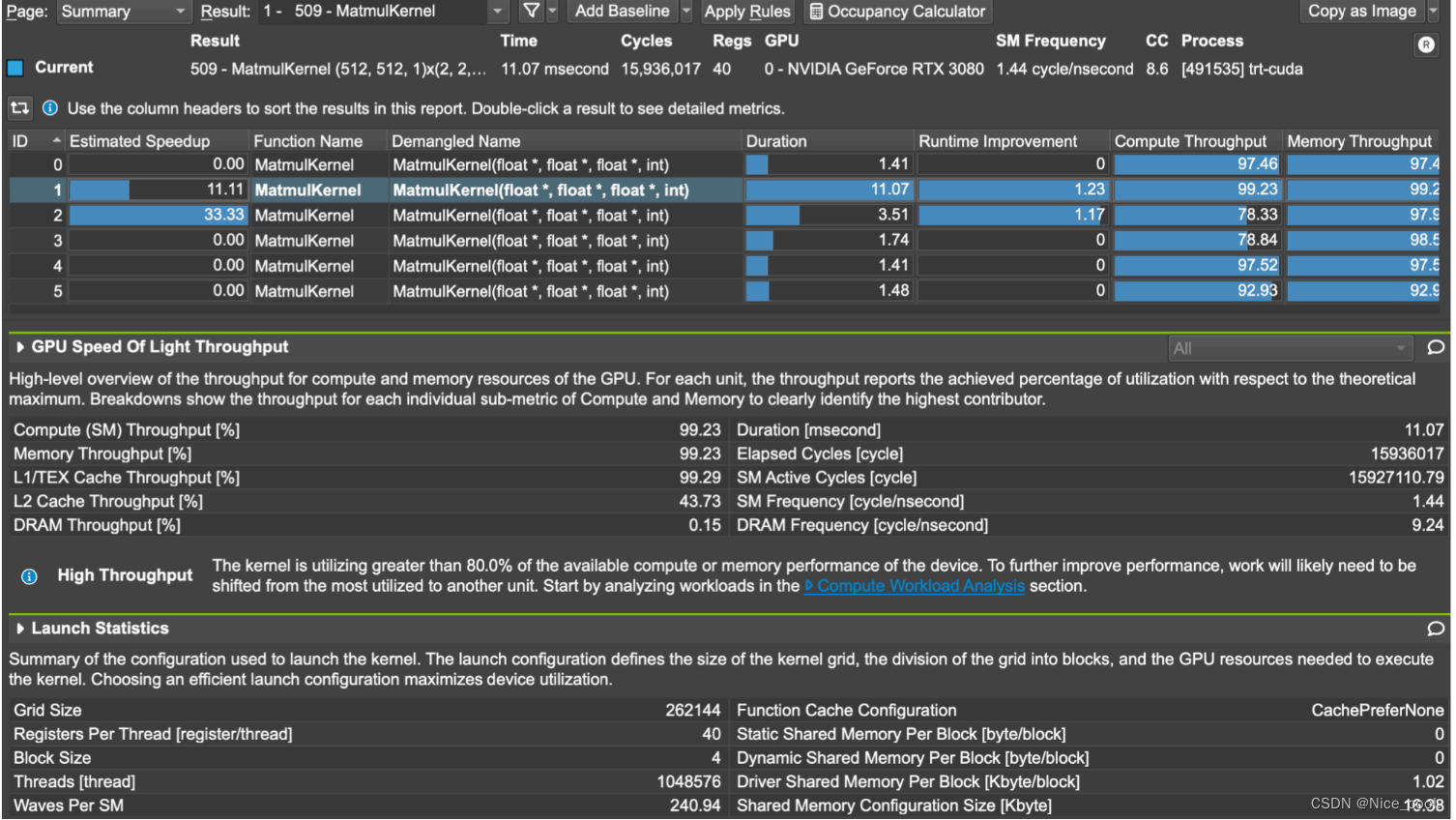The height and width of the screenshot is (820, 1456).
Task: Open the Compute Workload Analysis link
Action: 915,586
